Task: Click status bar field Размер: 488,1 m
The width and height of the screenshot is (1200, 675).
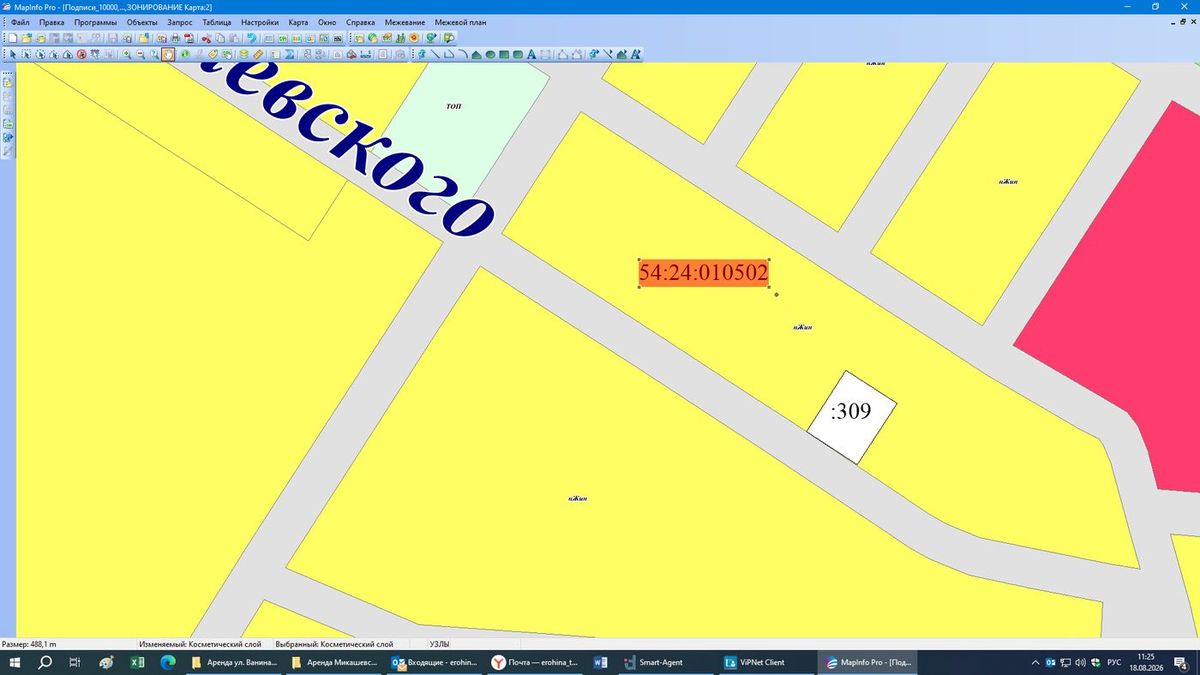Action: tap(30, 645)
